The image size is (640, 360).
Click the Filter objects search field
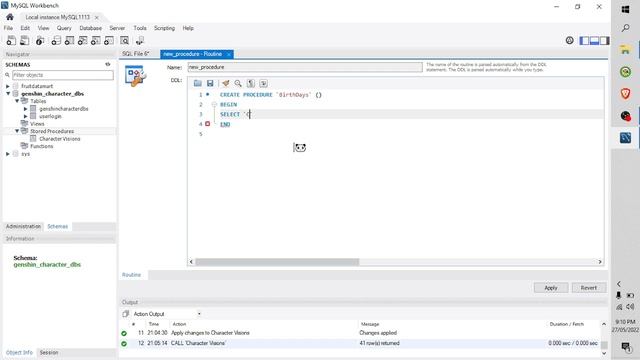[x=62, y=75]
